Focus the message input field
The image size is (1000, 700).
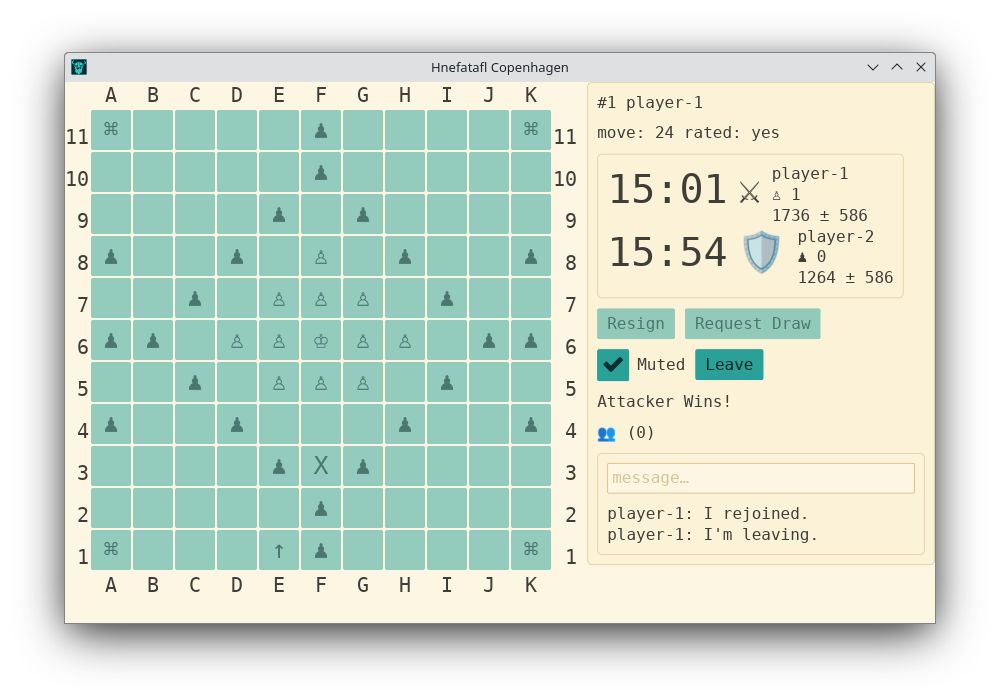pyautogui.click(x=761, y=478)
